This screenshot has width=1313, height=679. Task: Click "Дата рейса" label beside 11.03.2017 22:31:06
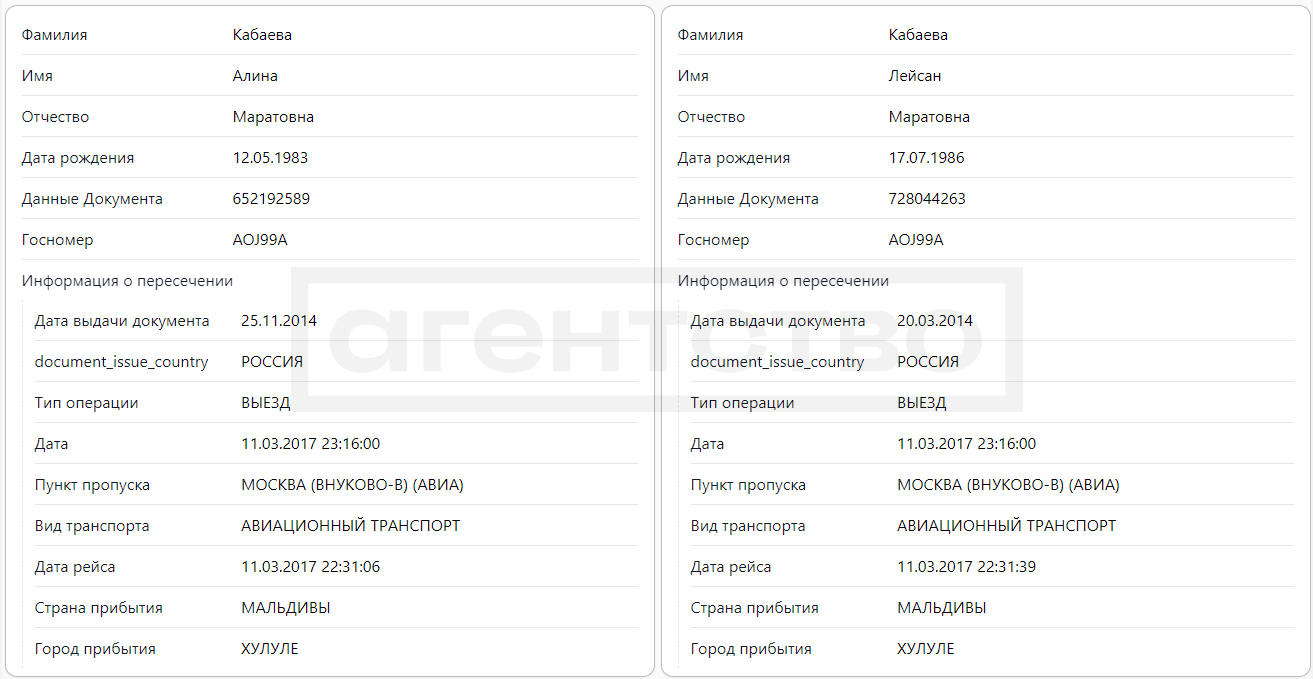tap(75, 567)
